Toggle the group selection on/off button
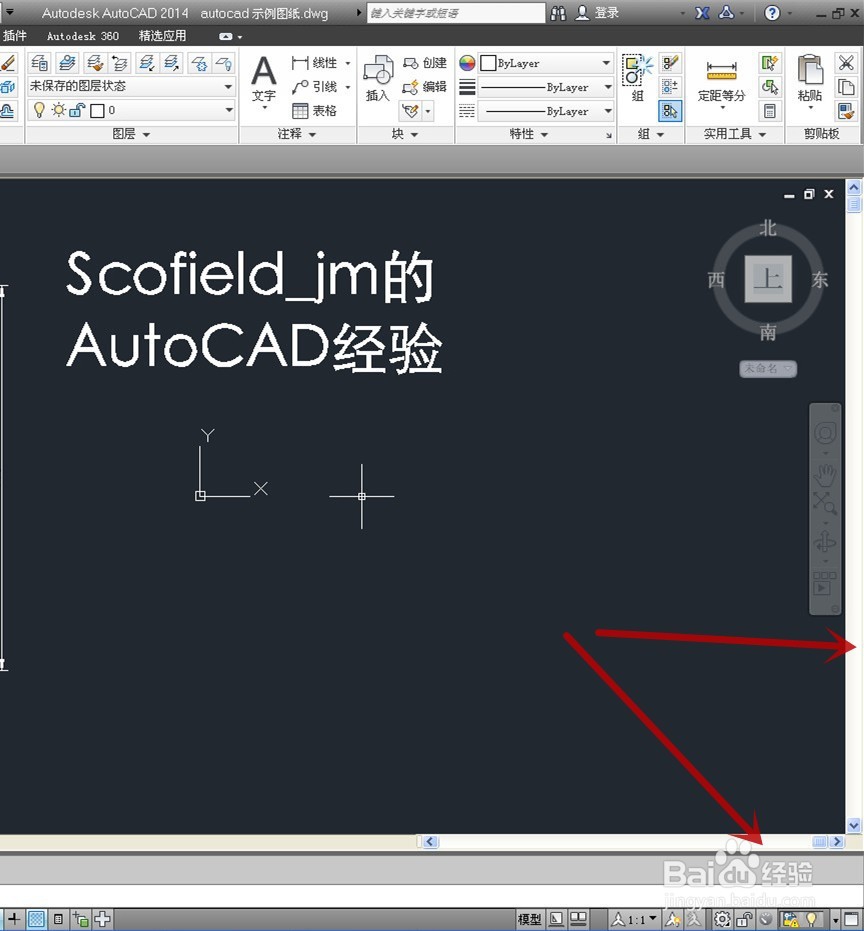 (x=670, y=110)
